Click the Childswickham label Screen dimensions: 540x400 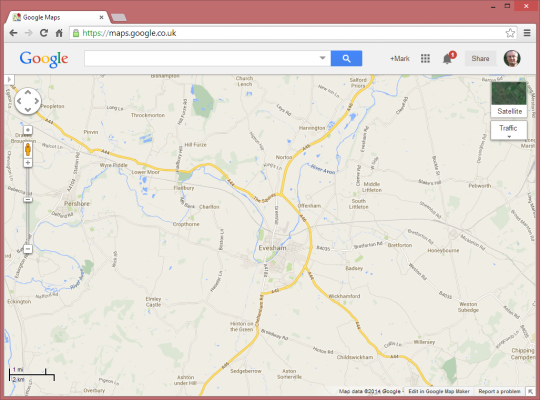click(355, 357)
